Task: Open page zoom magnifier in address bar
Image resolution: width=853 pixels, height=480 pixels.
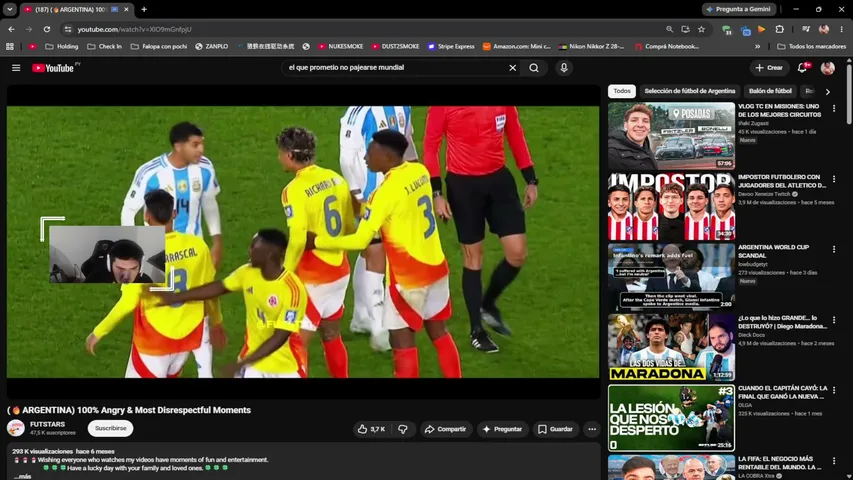Action: tap(670, 29)
